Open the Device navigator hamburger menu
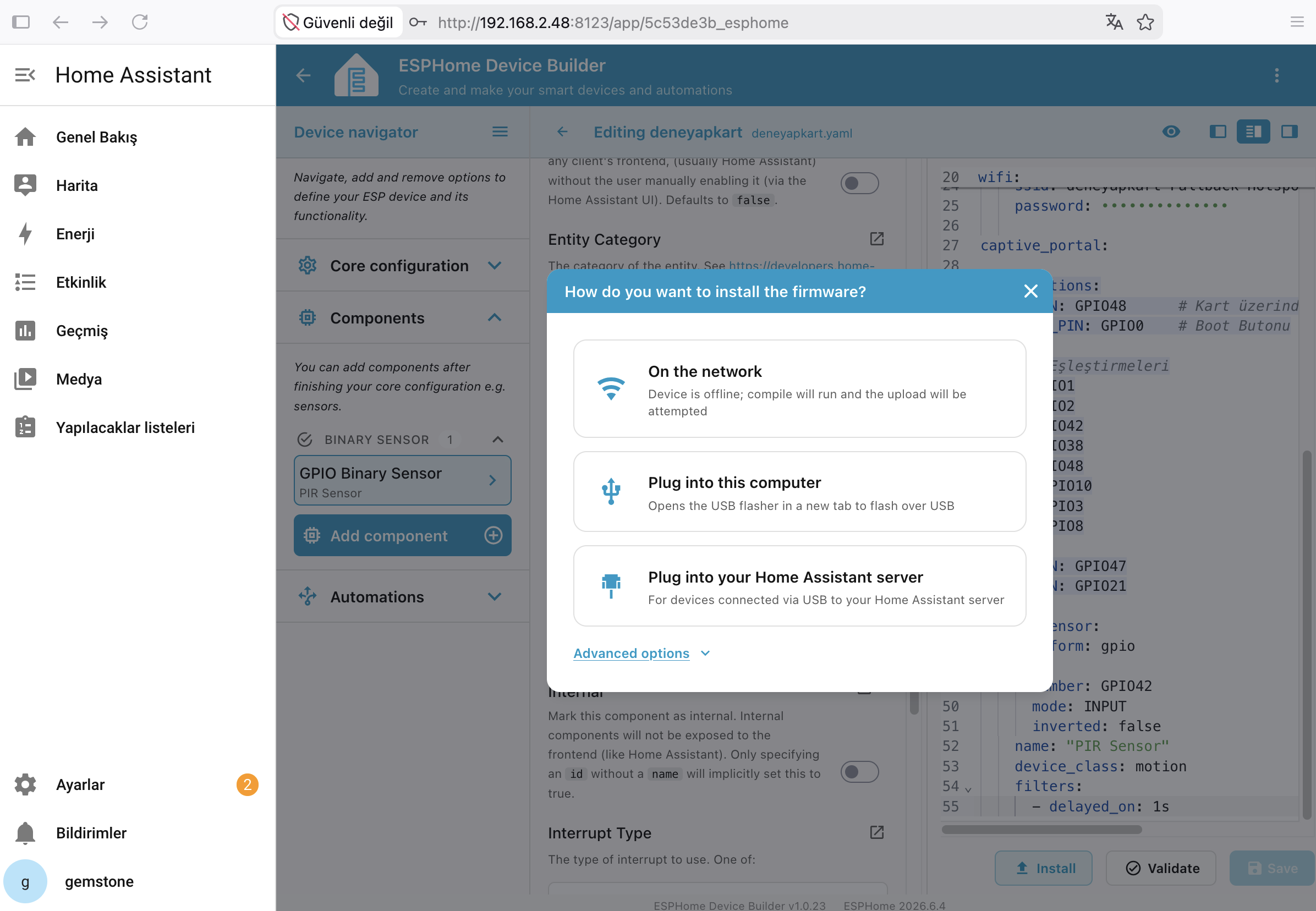The height and width of the screenshot is (911, 1316). tap(500, 132)
